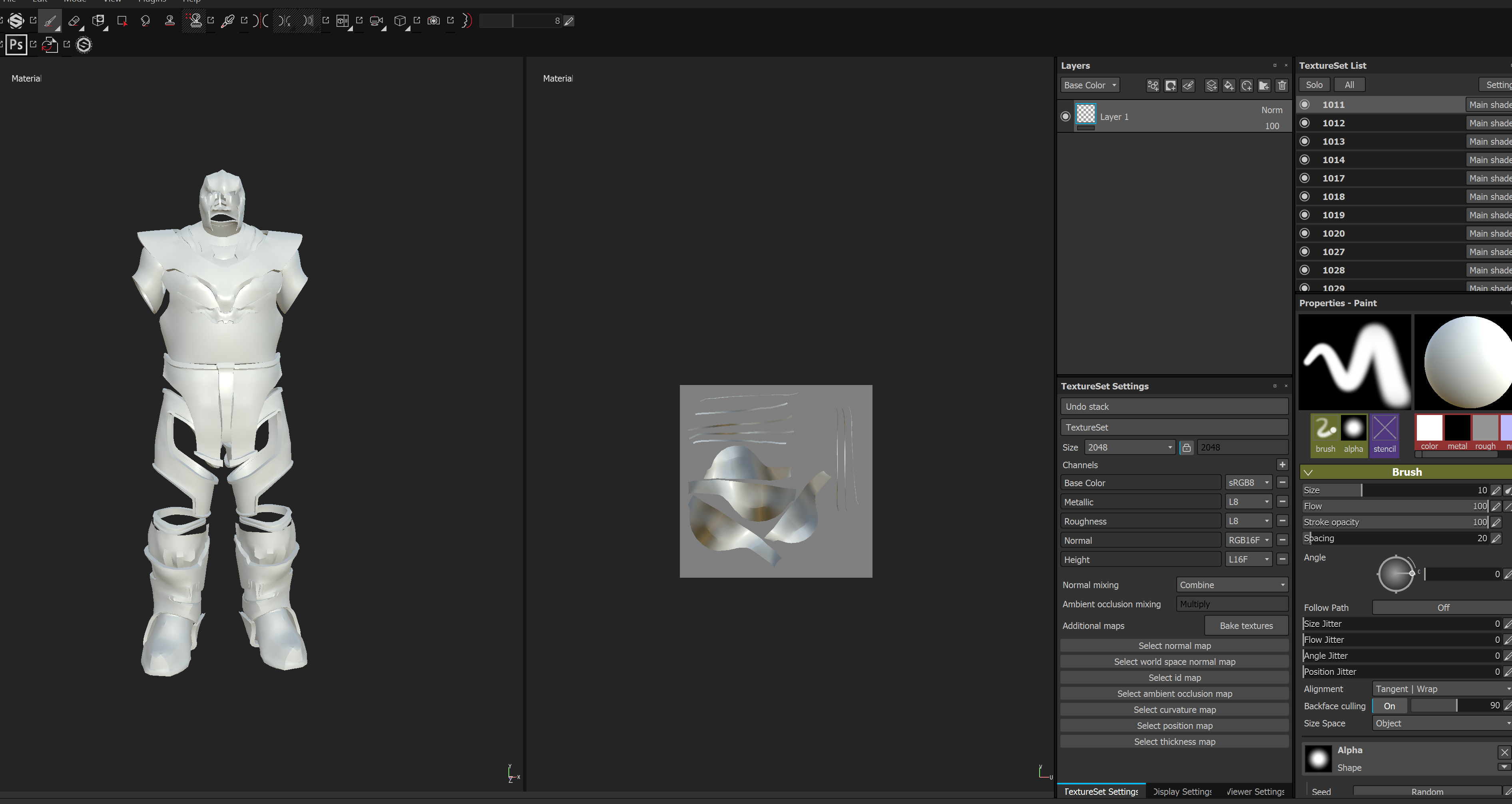Click the resource updater plugin icon

(50, 45)
